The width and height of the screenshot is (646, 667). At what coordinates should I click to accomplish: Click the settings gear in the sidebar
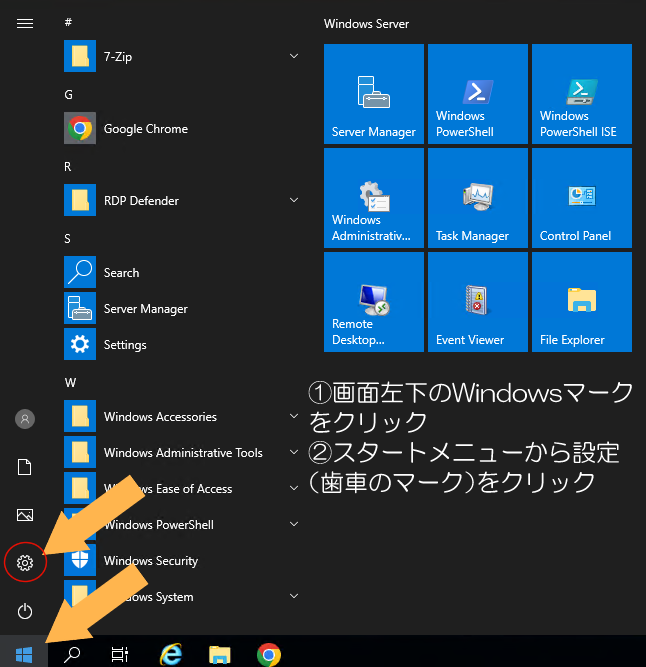pyautogui.click(x=25, y=563)
